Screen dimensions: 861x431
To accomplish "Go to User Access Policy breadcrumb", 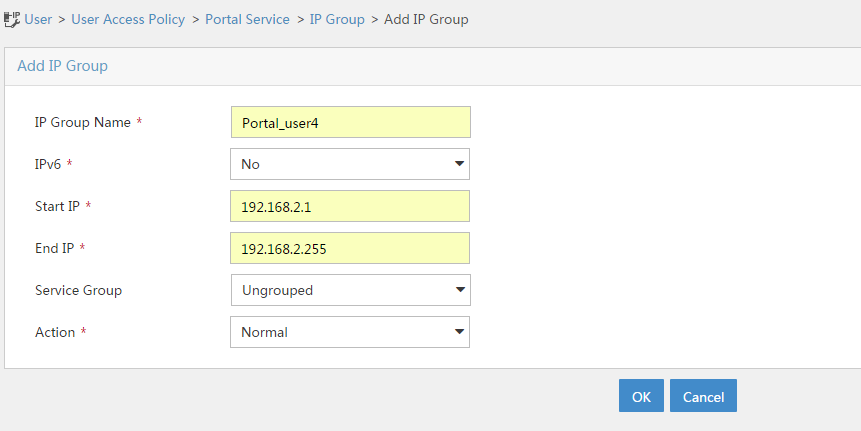I will [128, 19].
